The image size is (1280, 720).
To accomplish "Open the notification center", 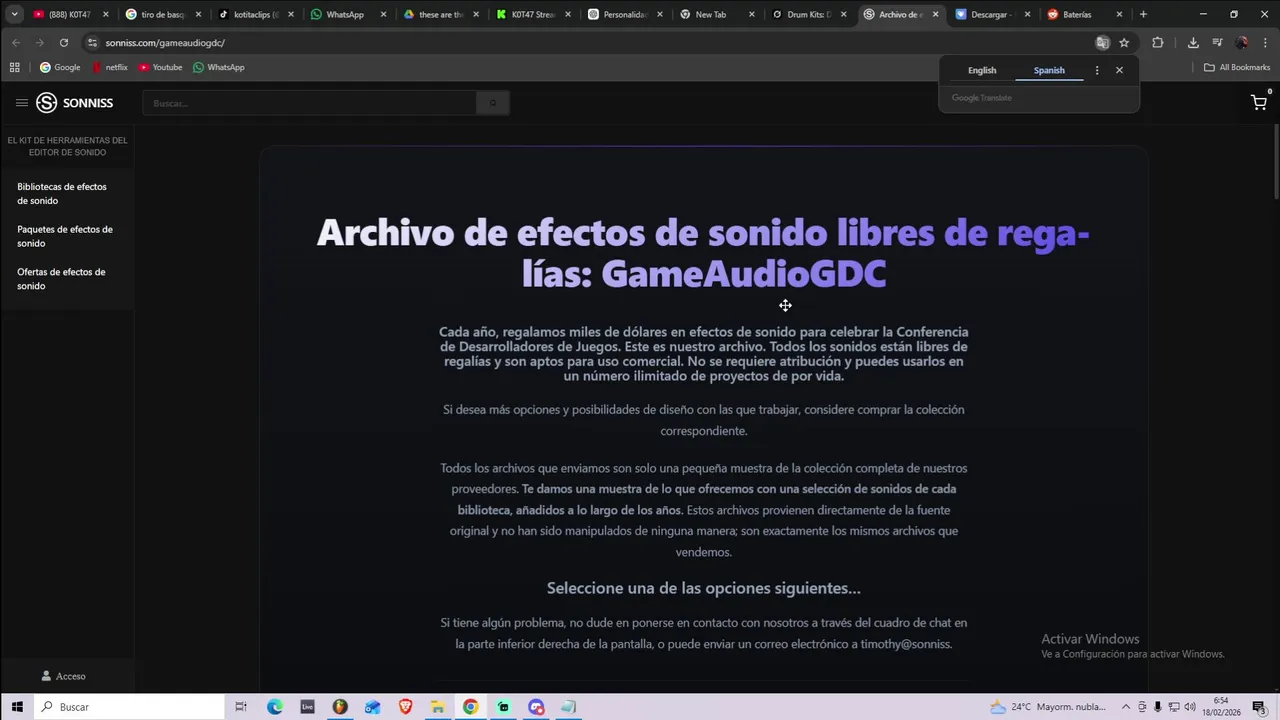I will pos(1259,707).
